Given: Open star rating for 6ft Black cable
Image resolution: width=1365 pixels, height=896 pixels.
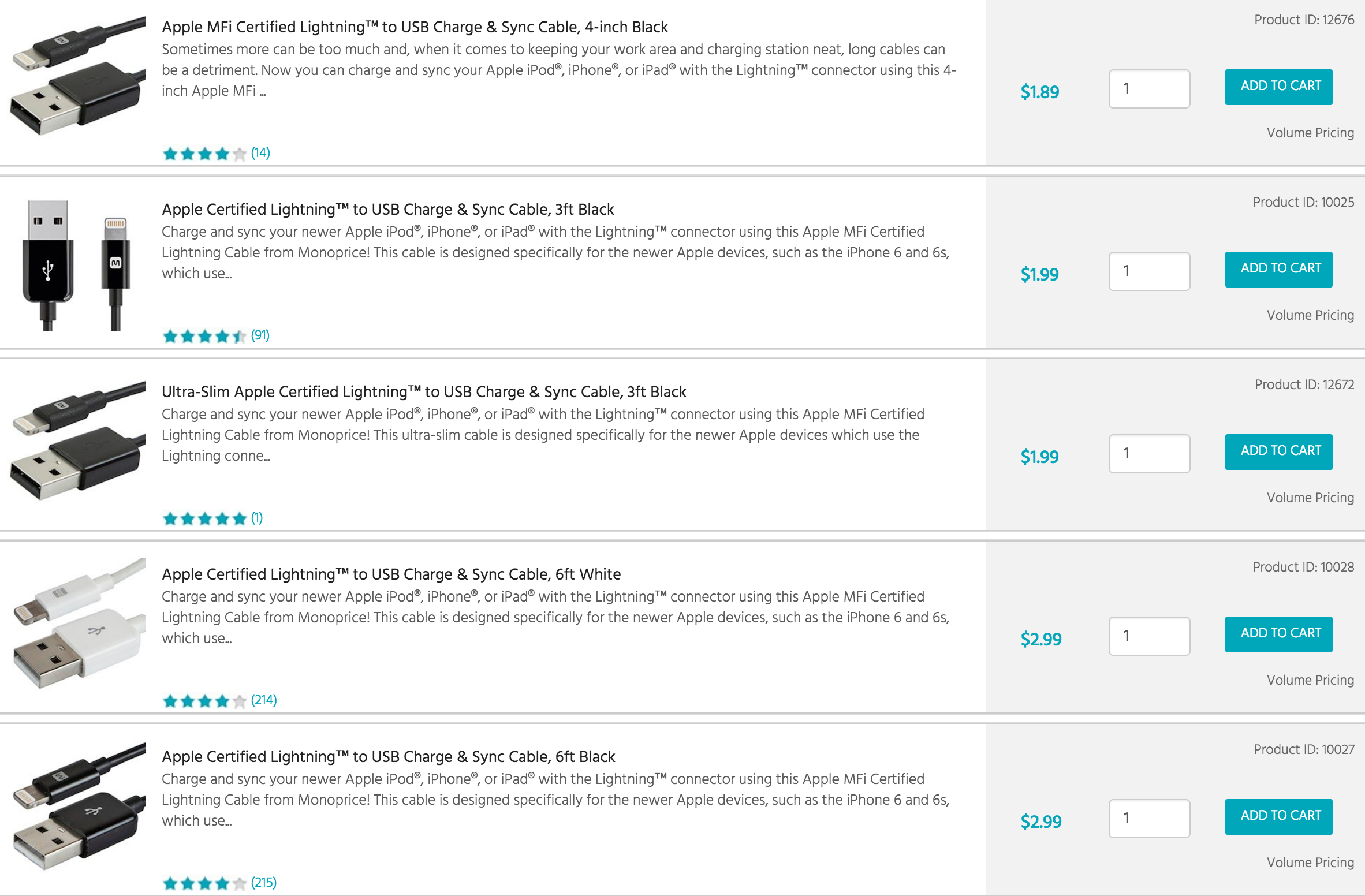Looking at the screenshot, I should [x=204, y=883].
